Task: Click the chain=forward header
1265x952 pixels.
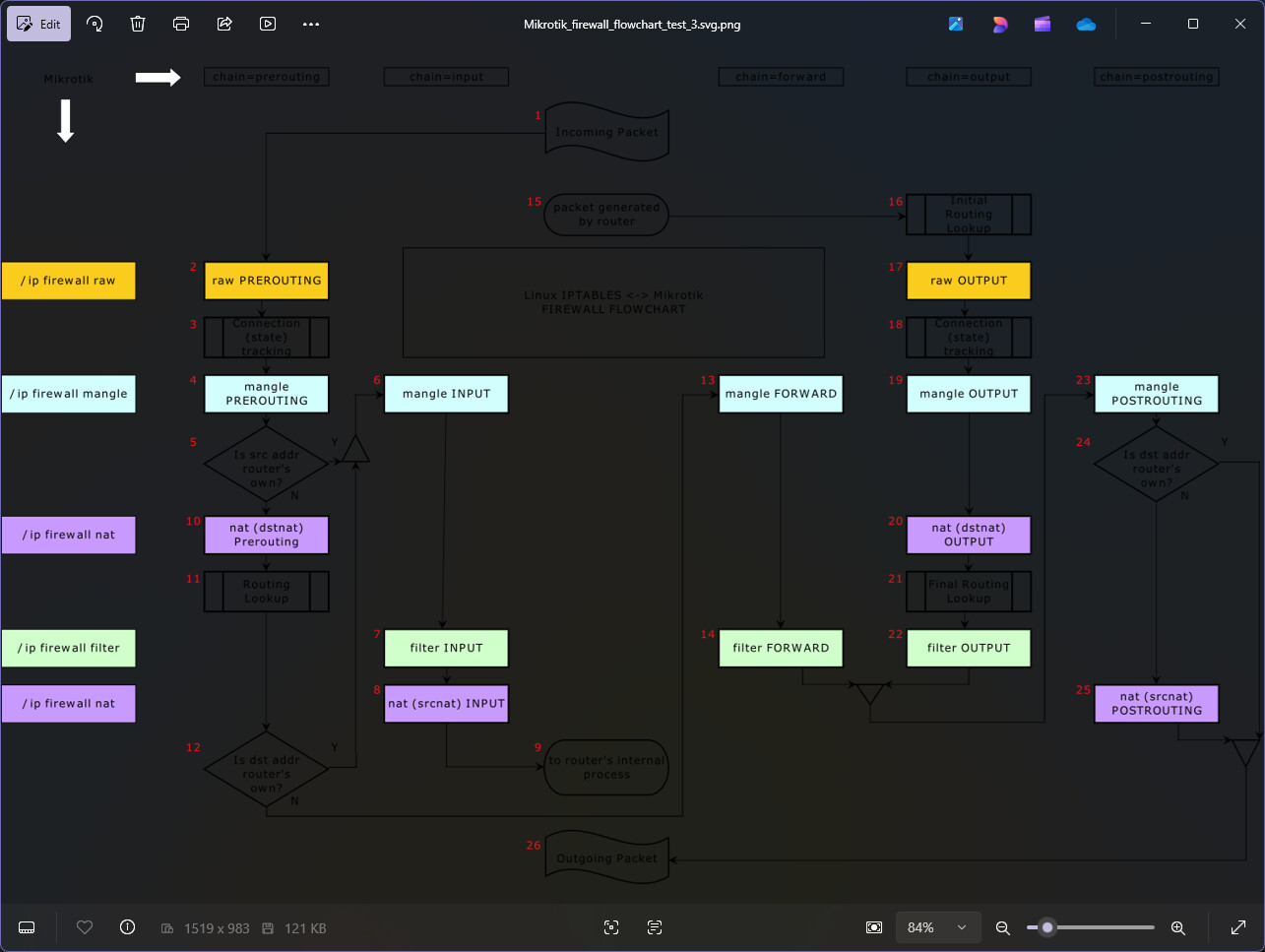Action: coord(781,77)
